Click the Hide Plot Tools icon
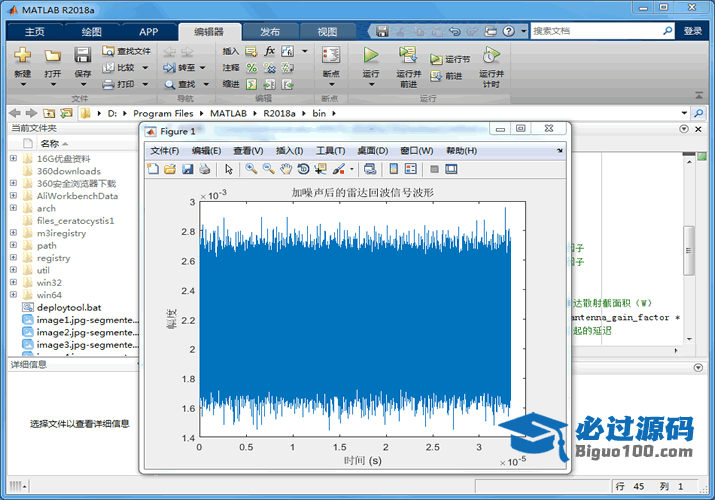This screenshot has width=715, height=500. [x=435, y=169]
